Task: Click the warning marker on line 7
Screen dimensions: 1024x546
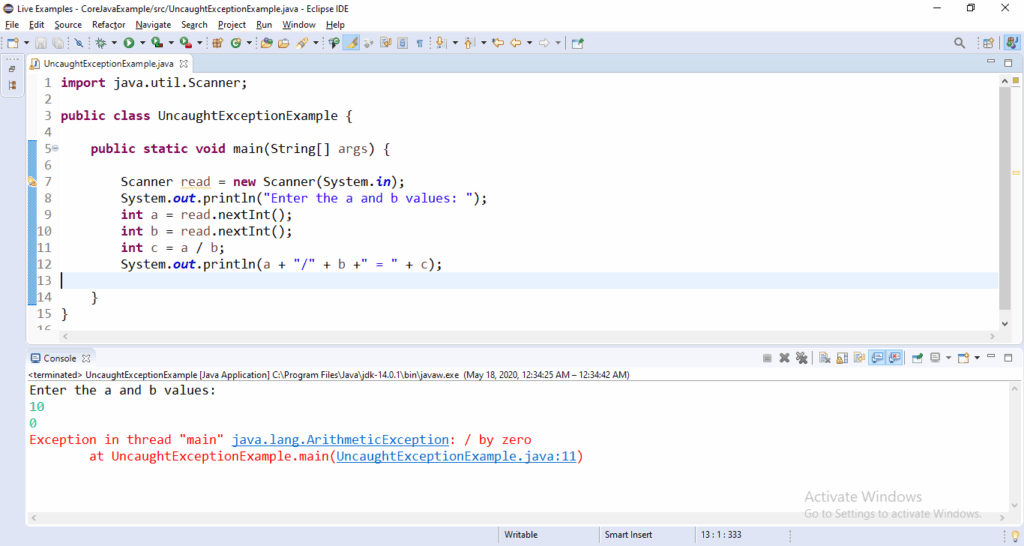Action: coord(32,182)
